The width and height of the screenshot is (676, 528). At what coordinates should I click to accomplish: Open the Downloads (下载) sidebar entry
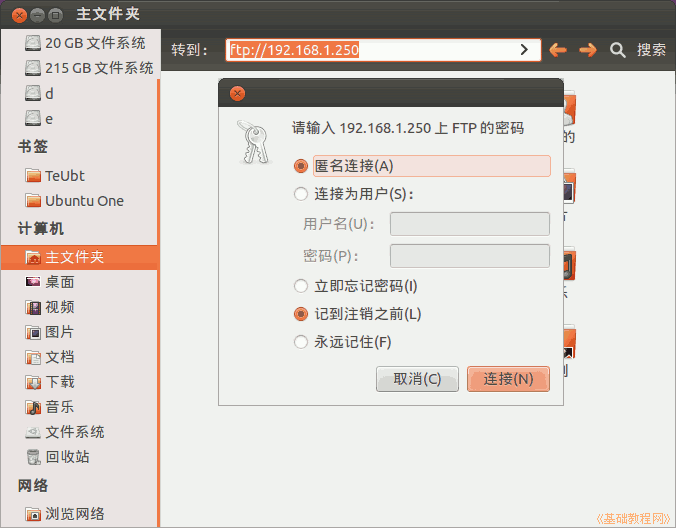(x=59, y=382)
